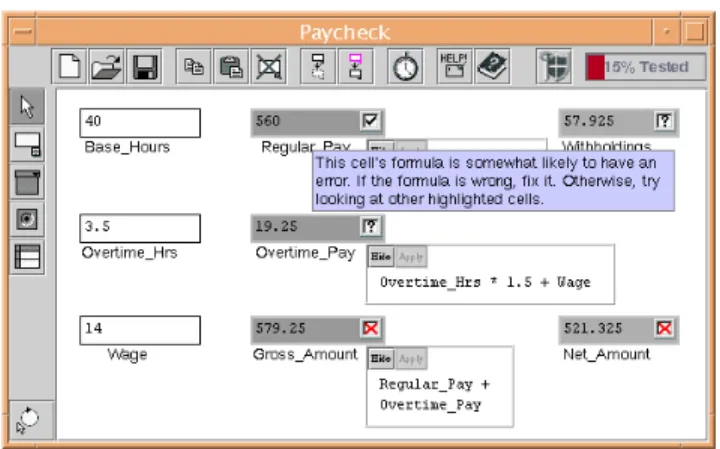Select the cell creation tool in sidebar
The width and height of the screenshot is (720, 449).
27,145
